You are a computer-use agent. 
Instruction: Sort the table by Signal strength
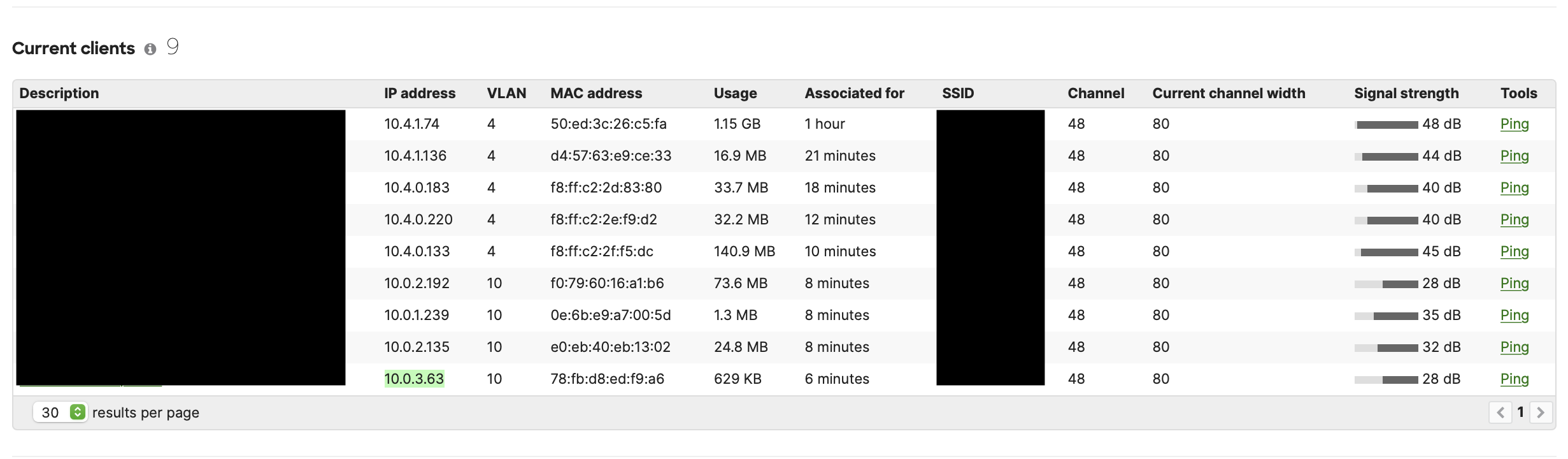click(1406, 93)
